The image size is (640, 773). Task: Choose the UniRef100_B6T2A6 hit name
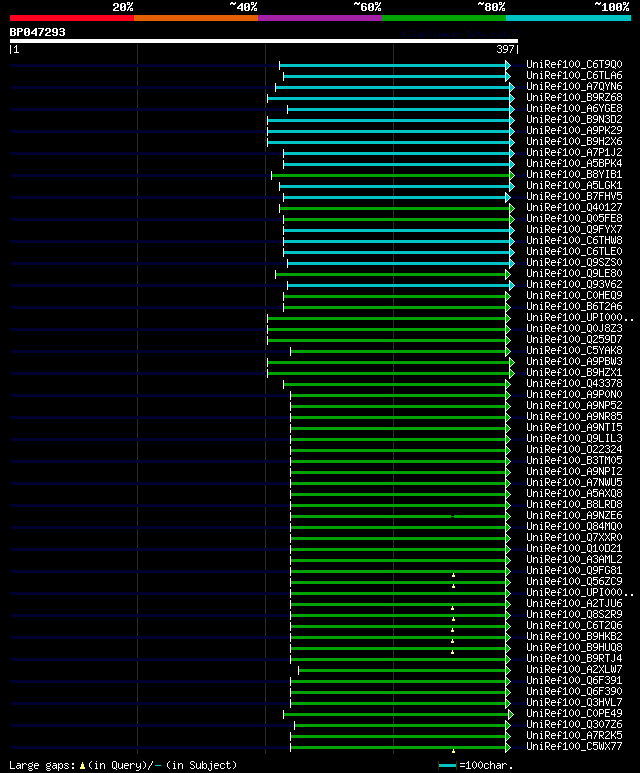(574, 307)
